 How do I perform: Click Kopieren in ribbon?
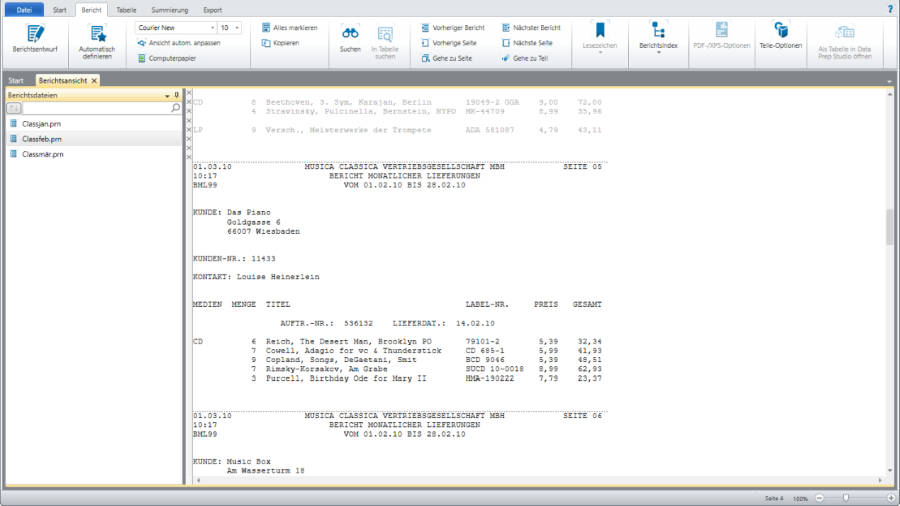tap(281, 43)
